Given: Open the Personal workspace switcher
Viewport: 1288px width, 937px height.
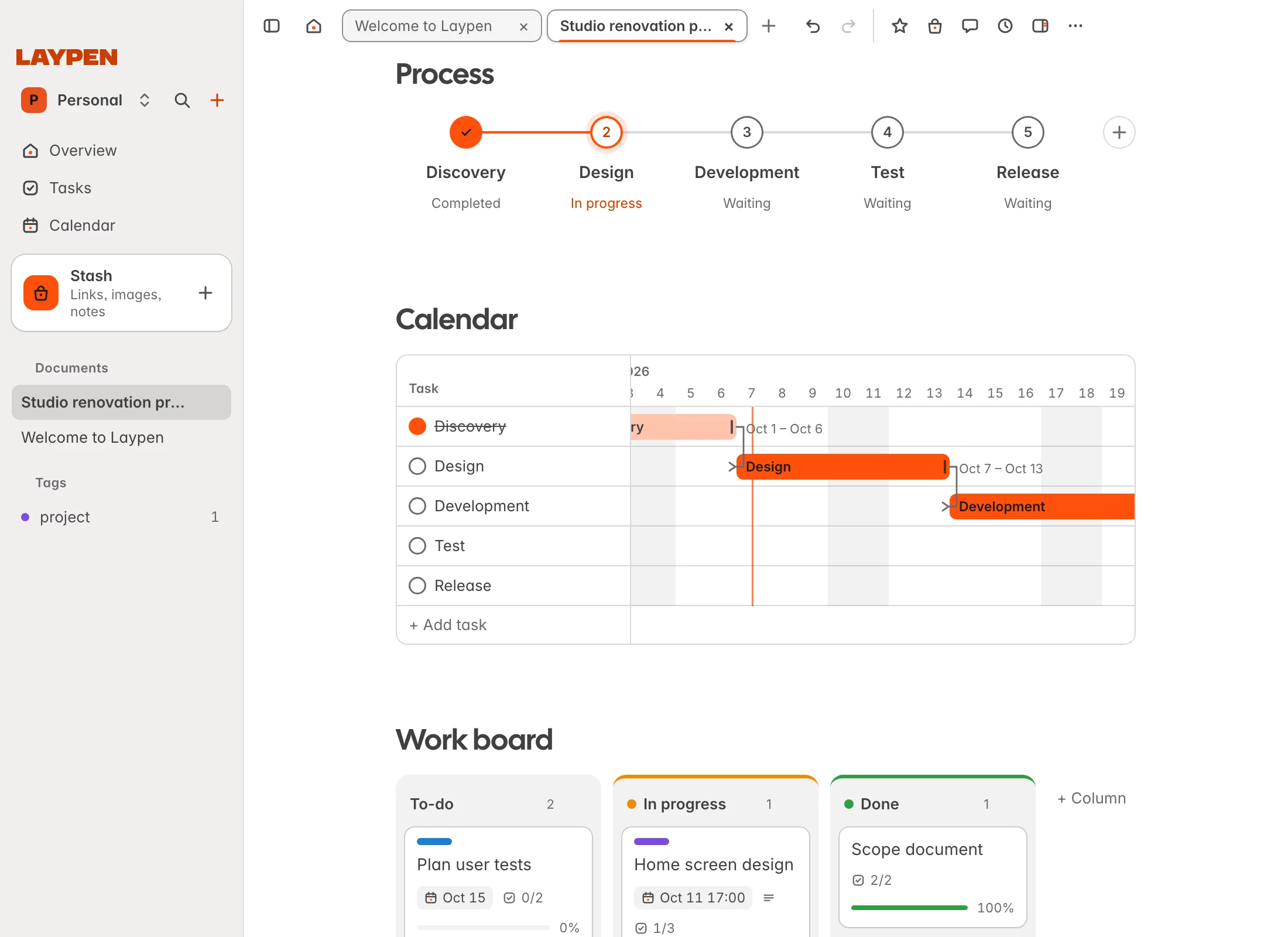Looking at the screenshot, I should point(86,100).
